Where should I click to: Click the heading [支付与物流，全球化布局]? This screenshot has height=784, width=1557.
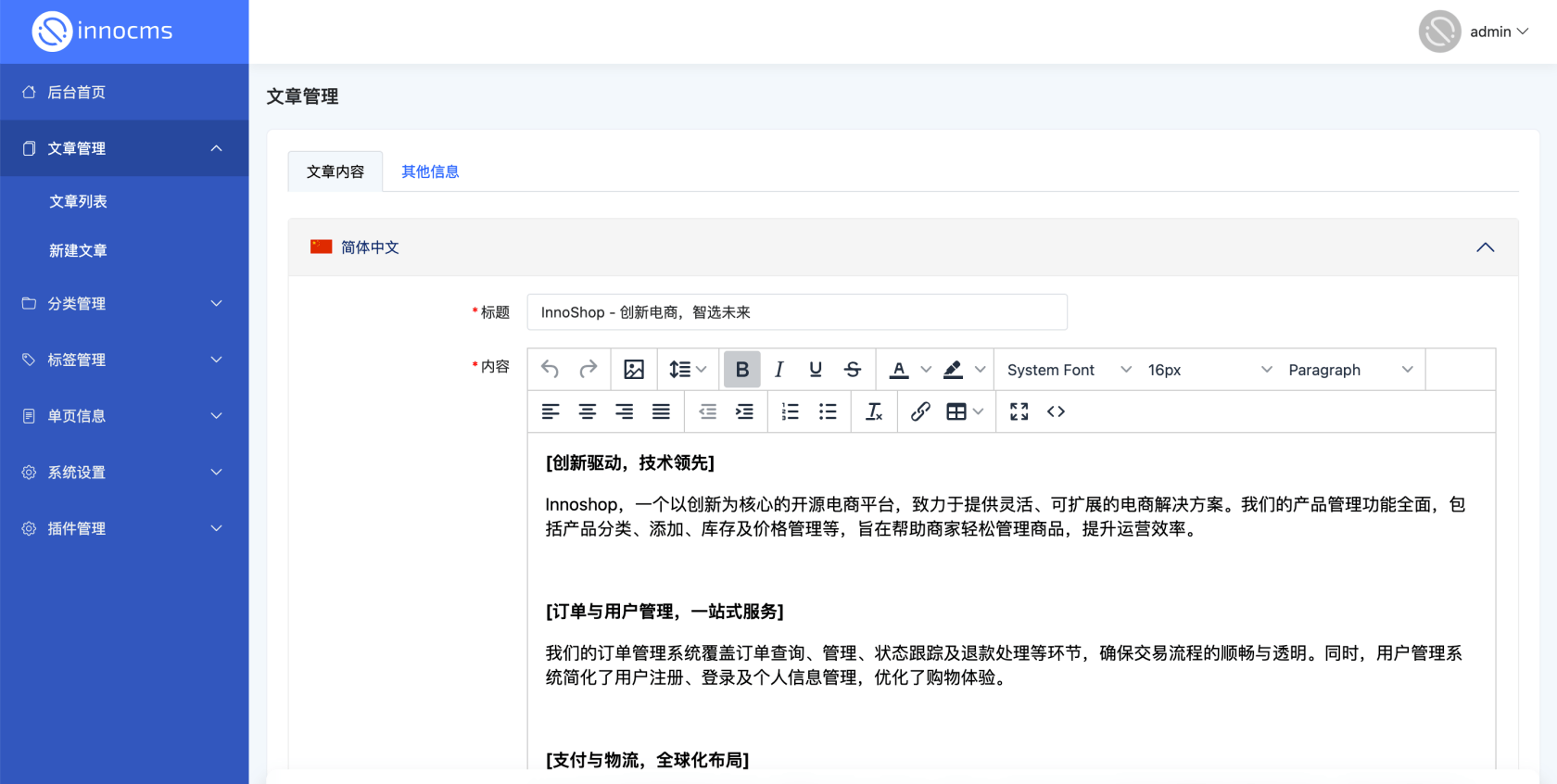click(x=647, y=760)
